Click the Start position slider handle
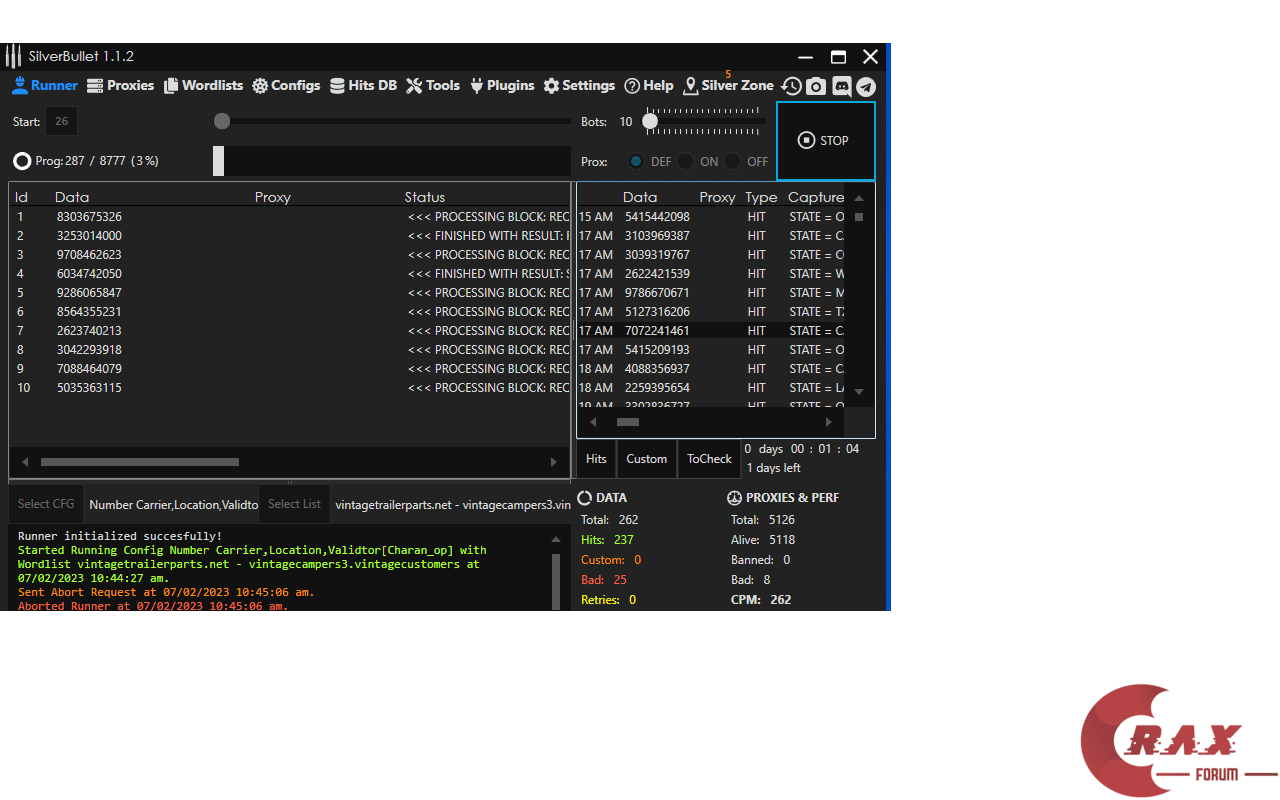 [x=222, y=121]
